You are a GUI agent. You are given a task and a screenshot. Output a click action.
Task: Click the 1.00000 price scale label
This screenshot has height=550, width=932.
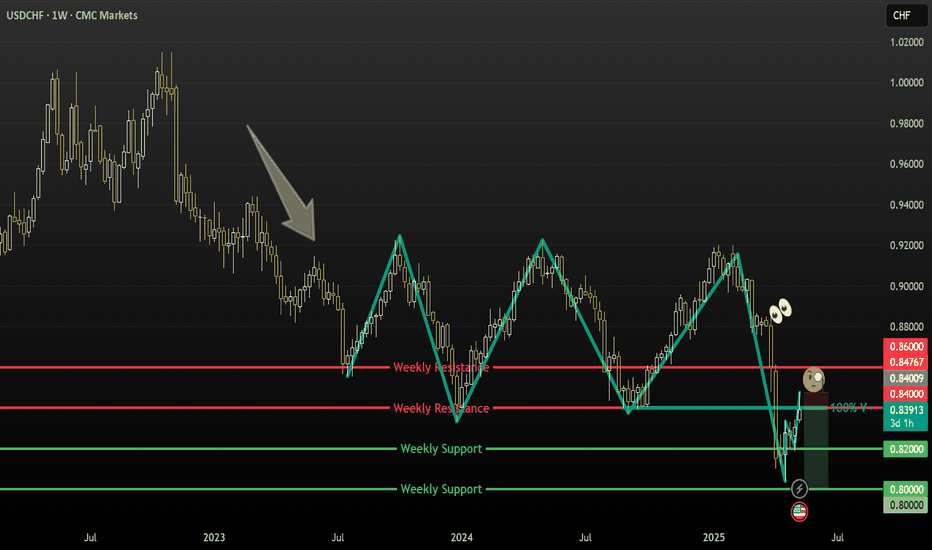pos(906,83)
